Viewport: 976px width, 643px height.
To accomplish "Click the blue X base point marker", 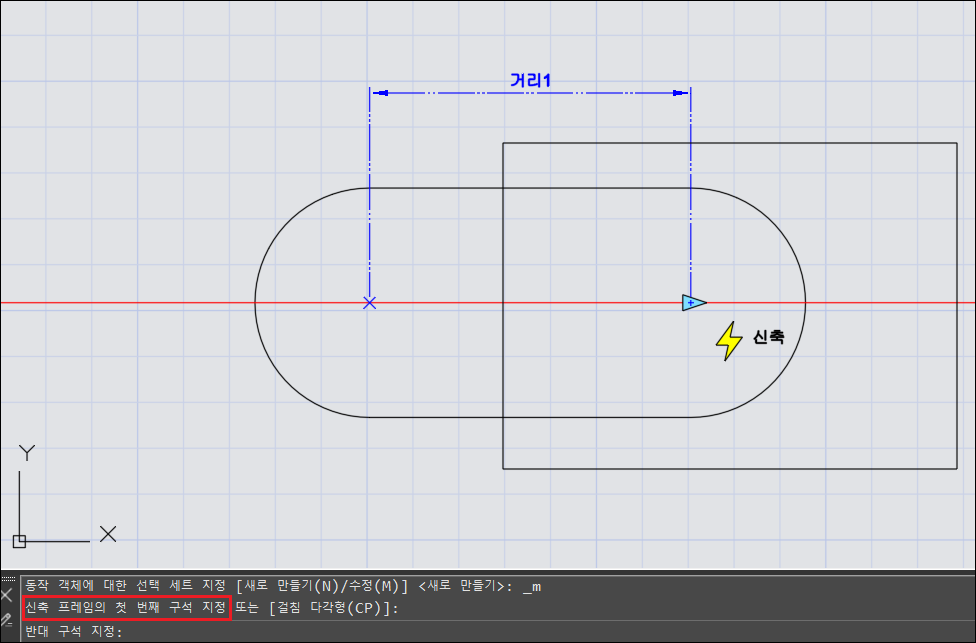I will [370, 303].
